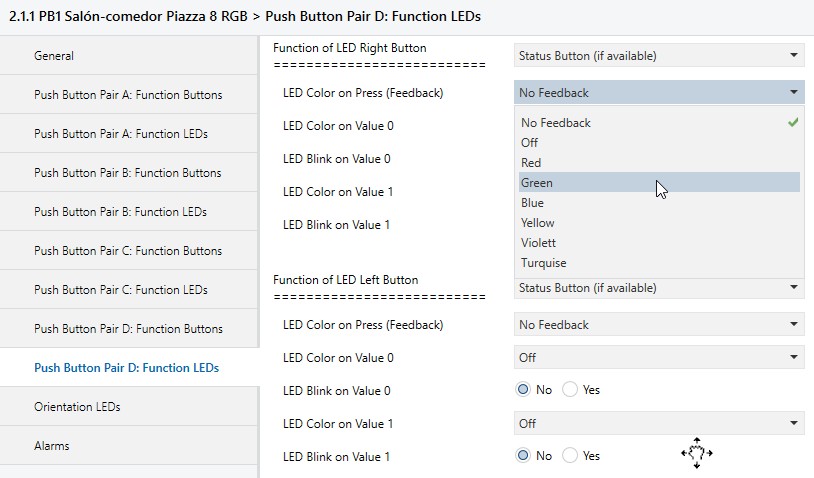Expand Left Button LED Color on Press dropdown
Screen dimensions: 814x478
pyautogui.click(x=659, y=325)
